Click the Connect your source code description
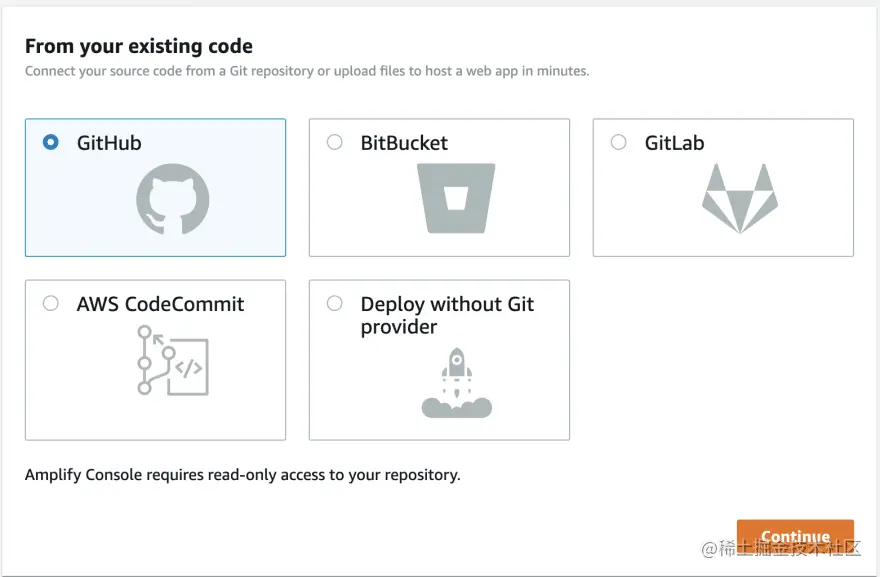The image size is (880, 577). pos(306,71)
